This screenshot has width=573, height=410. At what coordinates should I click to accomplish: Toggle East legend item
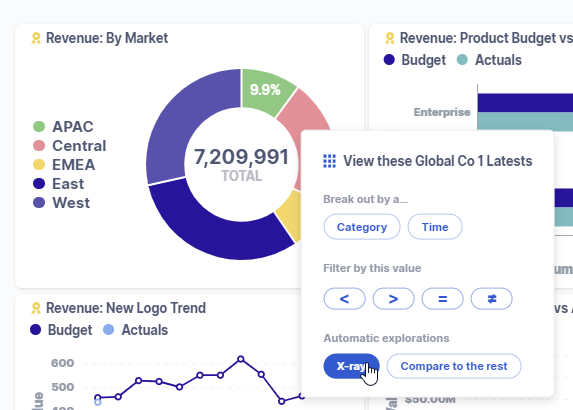58,184
